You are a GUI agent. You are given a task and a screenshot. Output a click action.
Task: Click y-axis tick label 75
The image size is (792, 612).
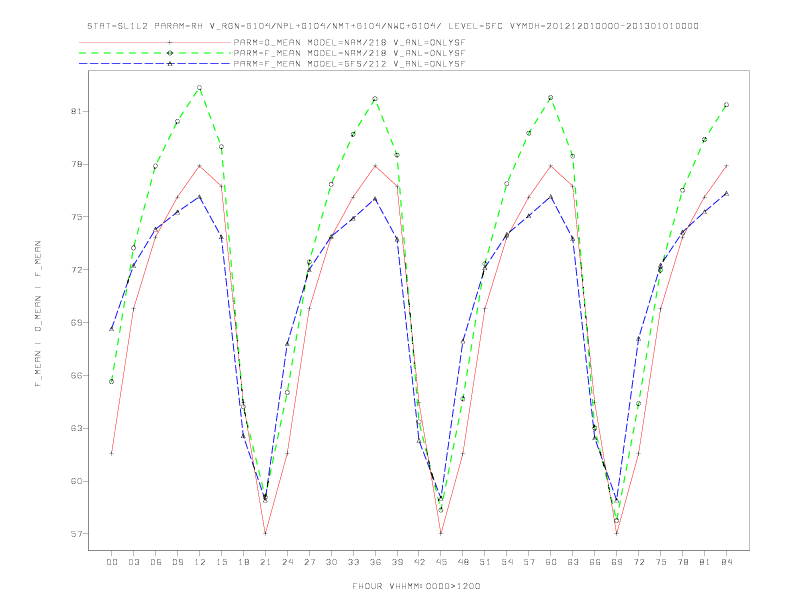76,217
